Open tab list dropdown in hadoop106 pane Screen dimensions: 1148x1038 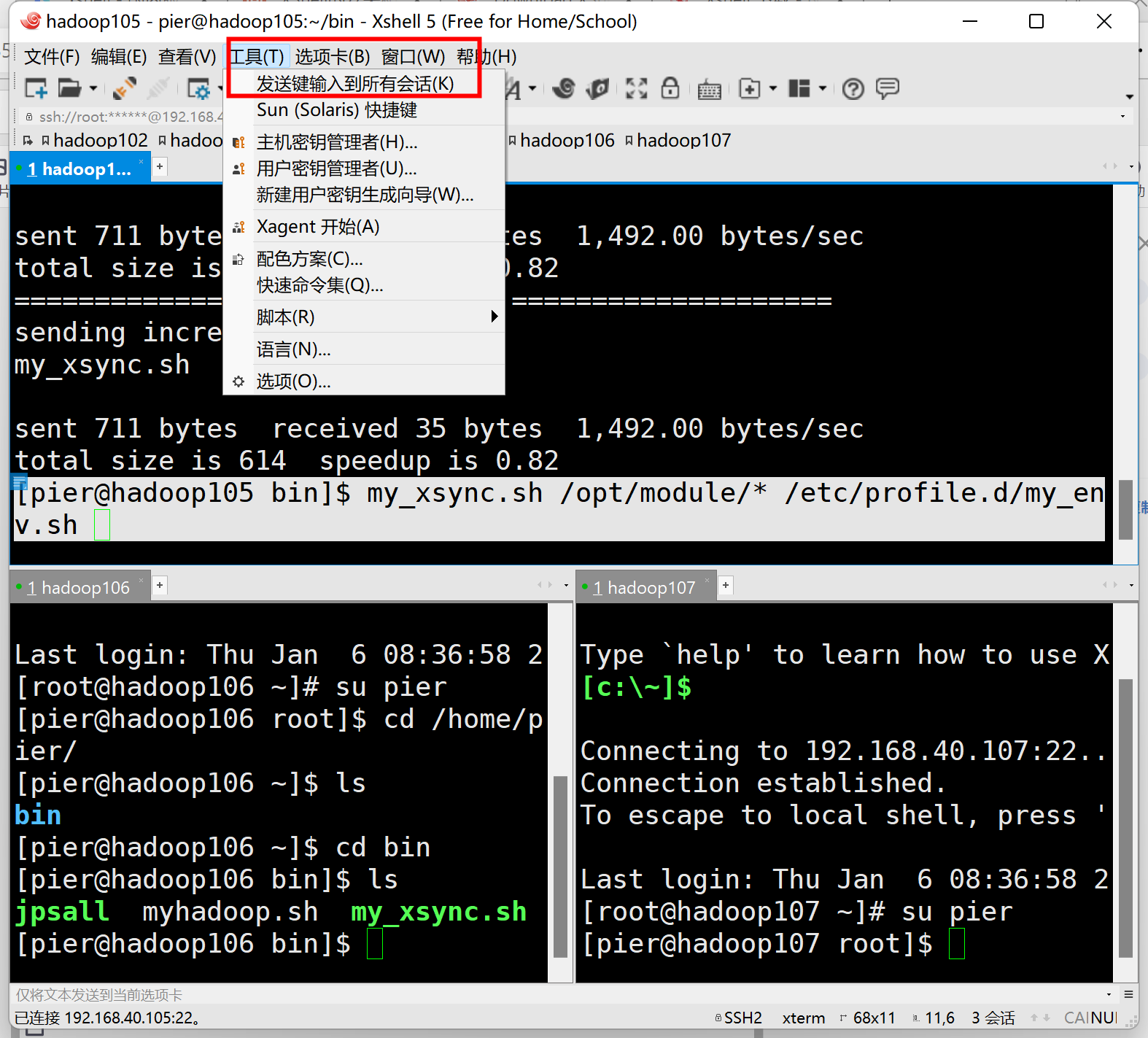[566, 585]
